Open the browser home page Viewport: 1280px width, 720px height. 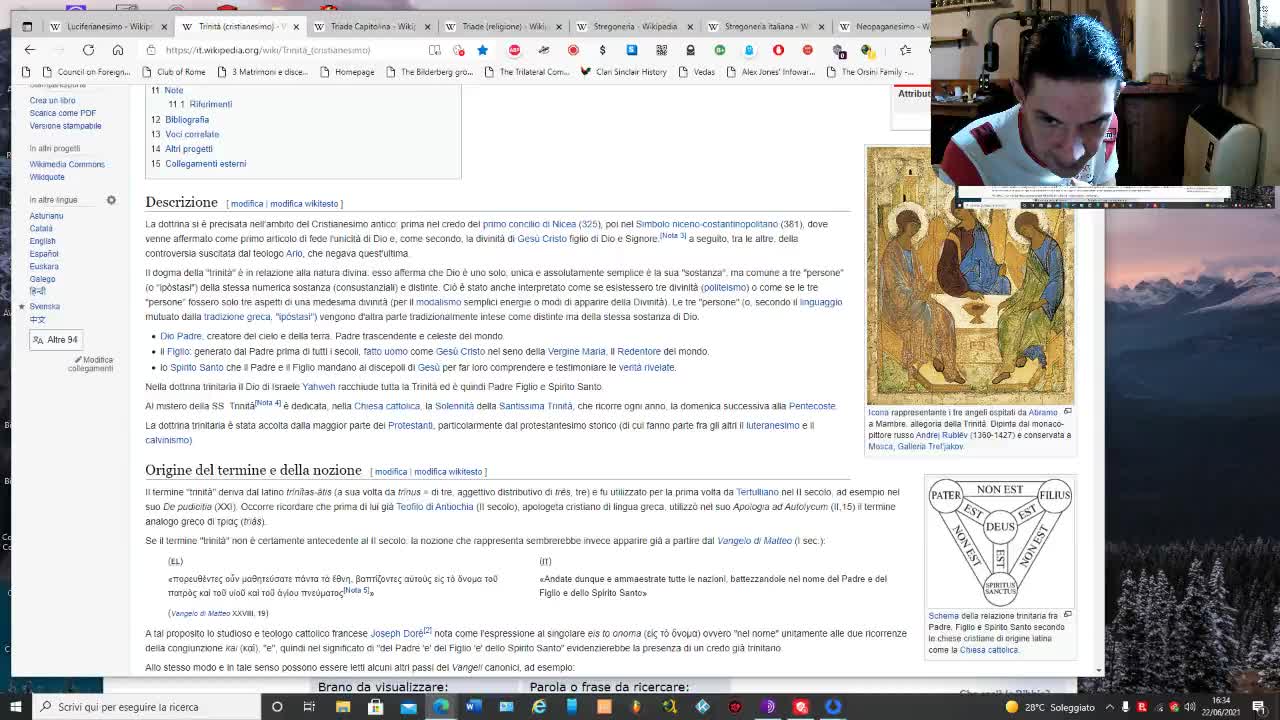pyautogui.click(x=117, y=50)
